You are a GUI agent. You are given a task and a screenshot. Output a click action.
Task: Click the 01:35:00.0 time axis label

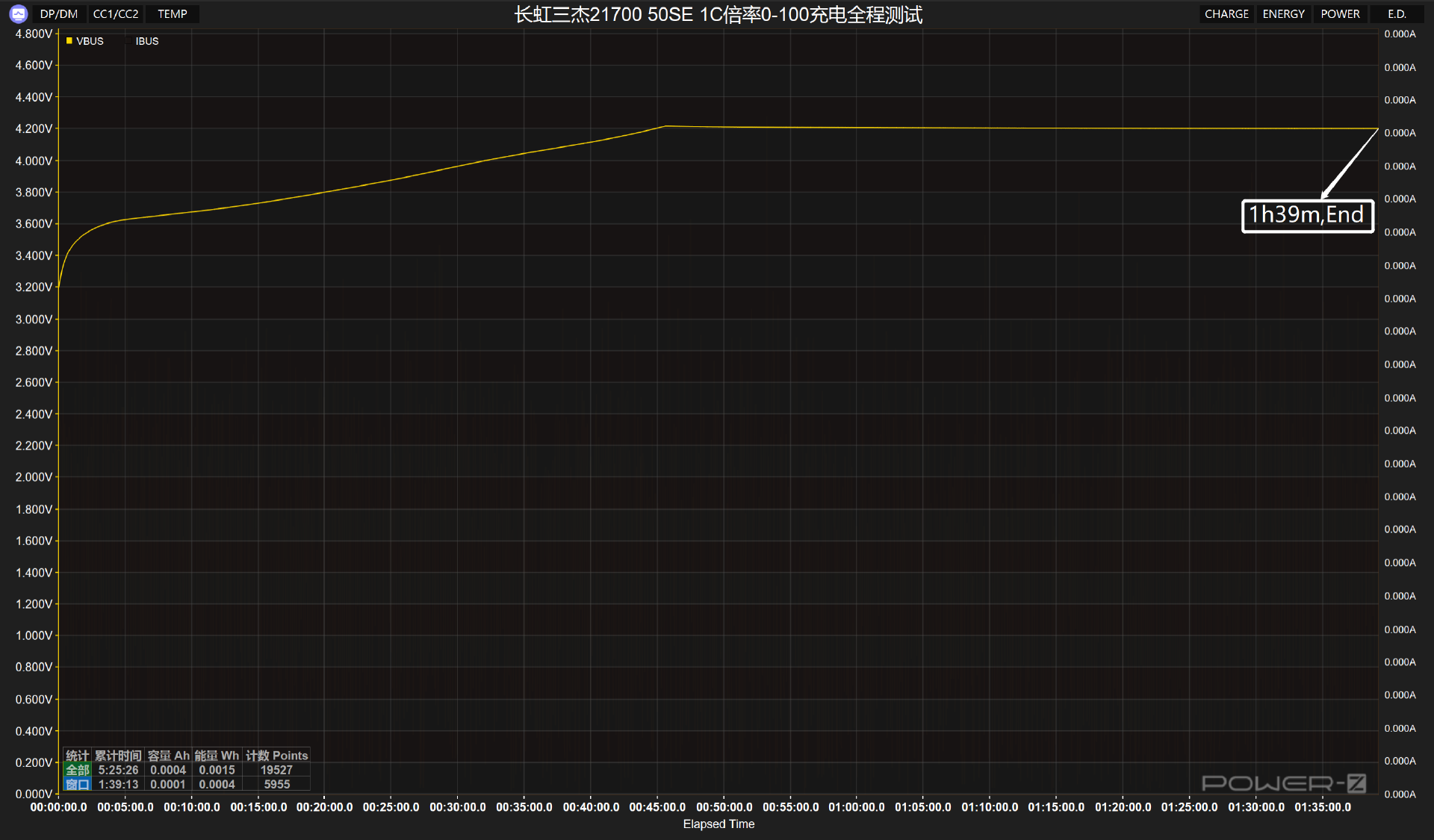click(x=1323, y=807)
